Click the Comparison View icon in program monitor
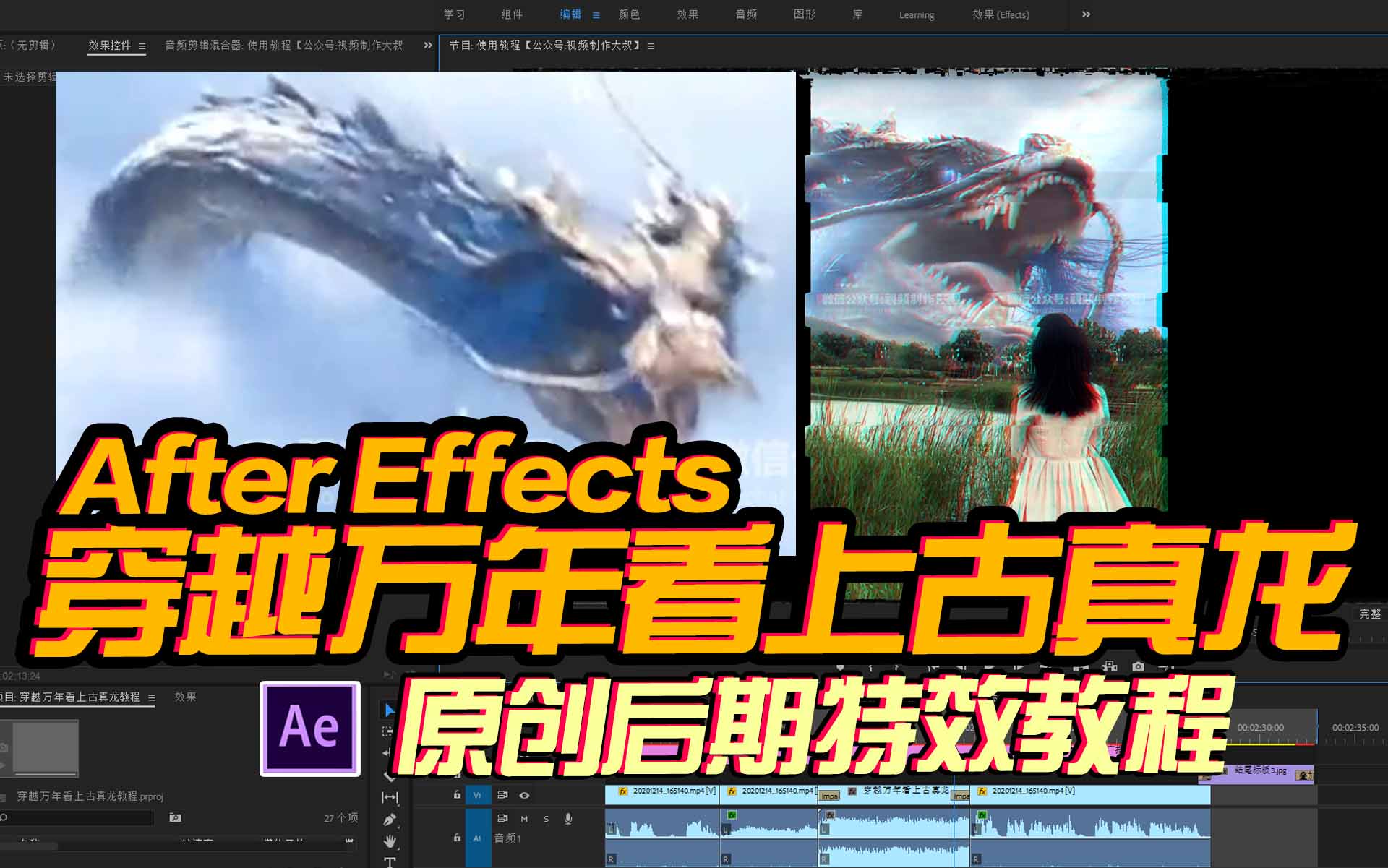 coord(1110,666)
